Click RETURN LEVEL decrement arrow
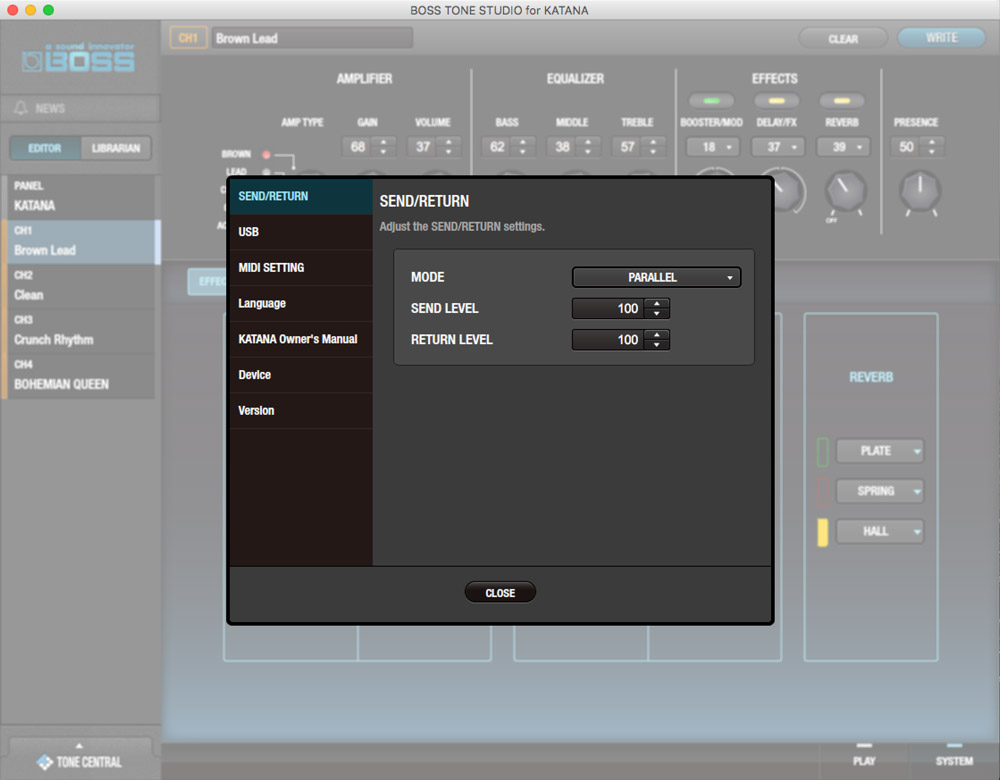This screenshot has width=1000, height=780. pyautogui.click(x=656, y=344)
